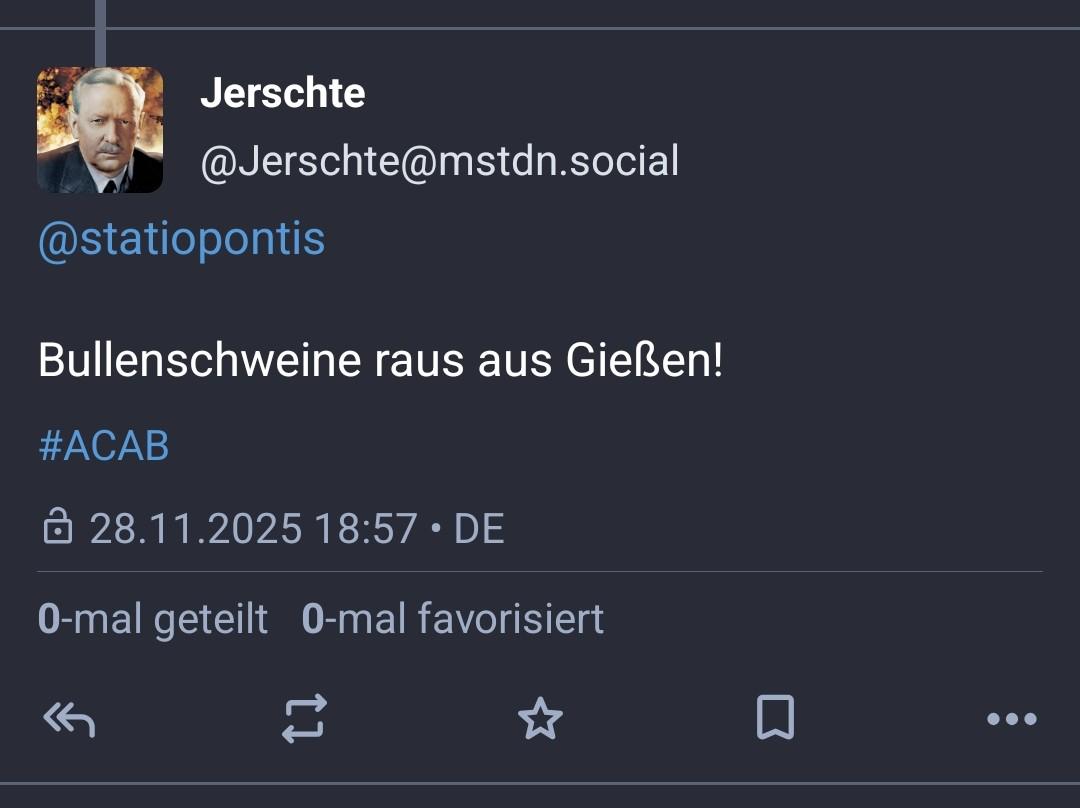Viewport: 1080px width, 808px height.
Task: Click the lock visibility icon beside the date
Action: [58, 526]
